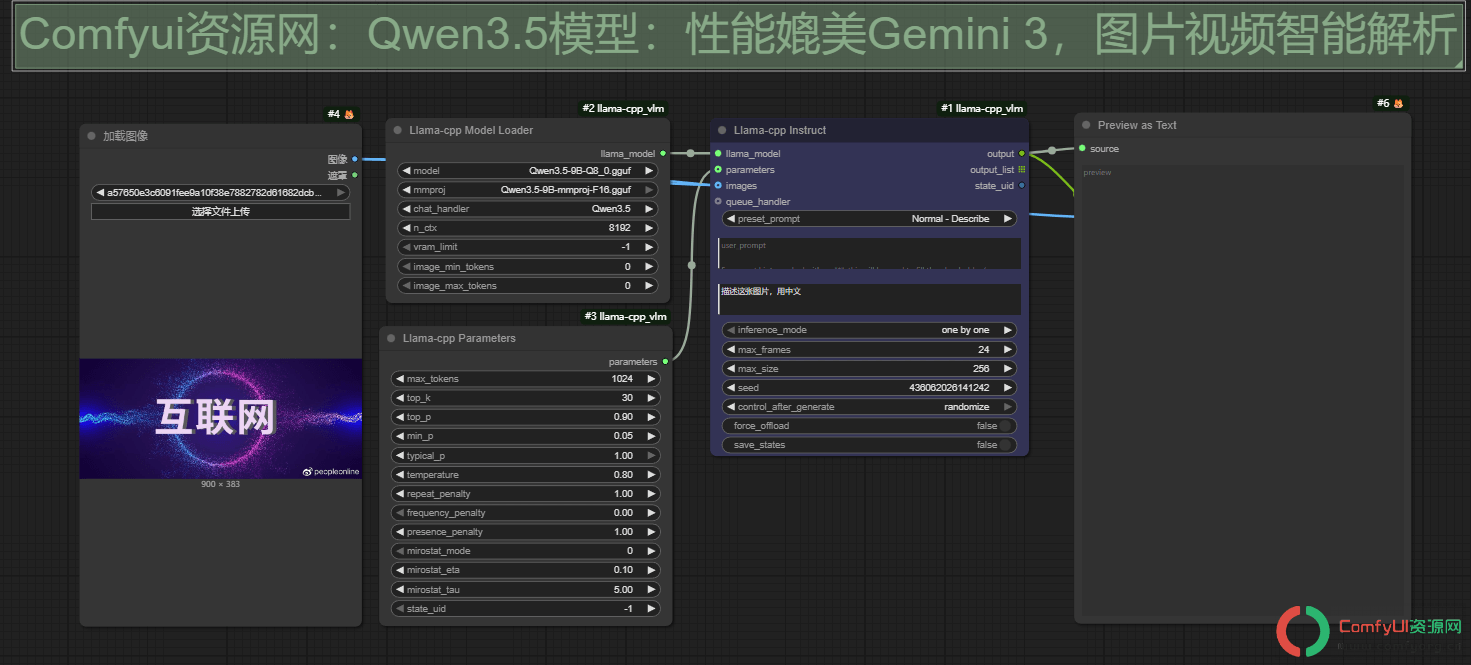The image size is (1471, 665).
Task: Open the inference_mode dropdown set to one by one
Action: coord(869,330)
